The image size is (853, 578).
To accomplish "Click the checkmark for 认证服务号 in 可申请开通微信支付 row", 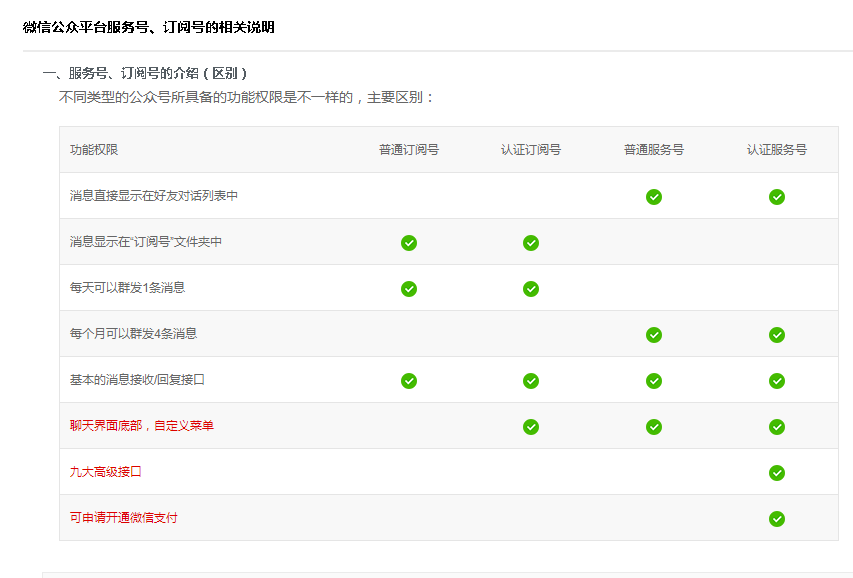I will pyautogui.click(x=777, y=519).
